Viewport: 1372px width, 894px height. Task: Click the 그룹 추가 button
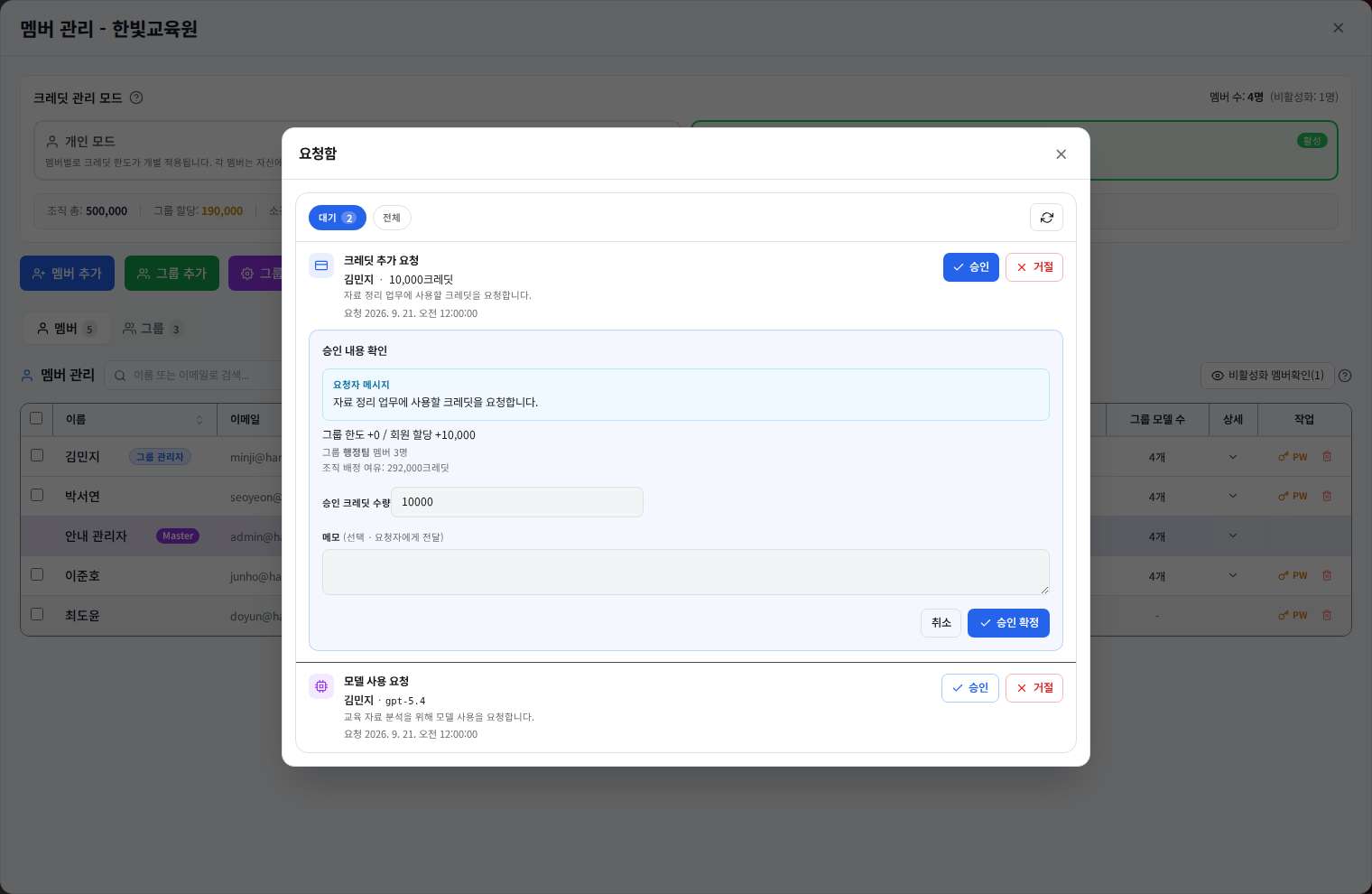pos(171,274)
